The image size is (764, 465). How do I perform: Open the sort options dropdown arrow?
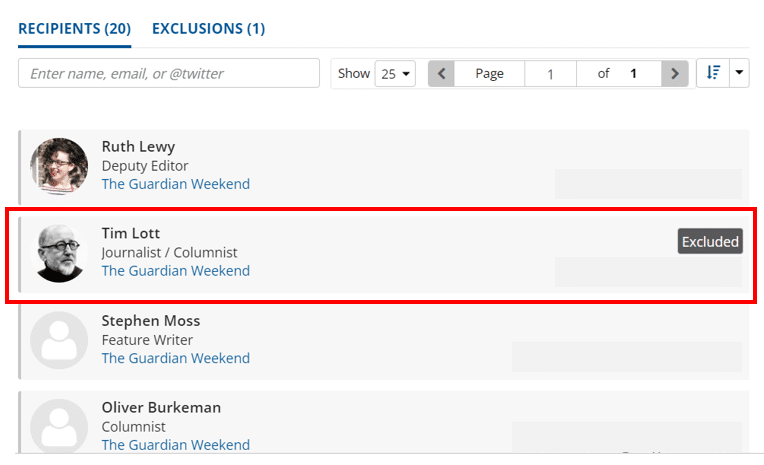coord(739,73)
